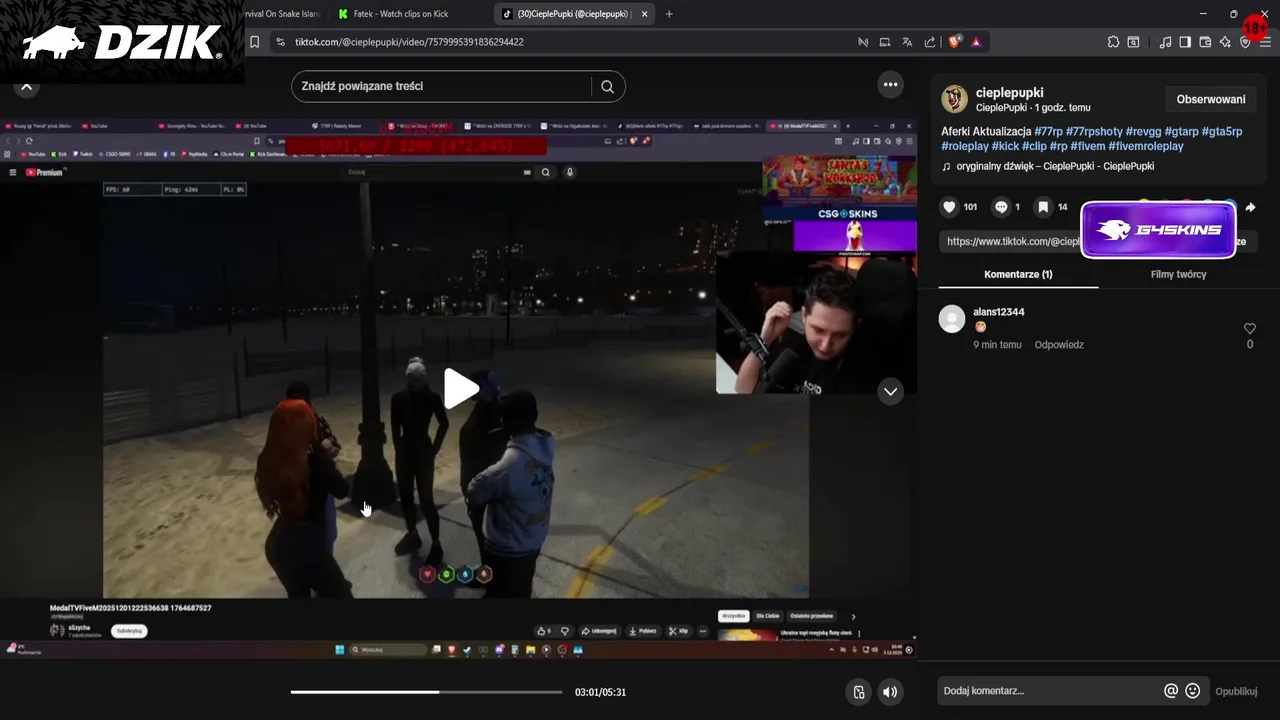Close the CieplePupki TikTok browser tab
This screenshot has width=1280, height=720.
[645, 14]
